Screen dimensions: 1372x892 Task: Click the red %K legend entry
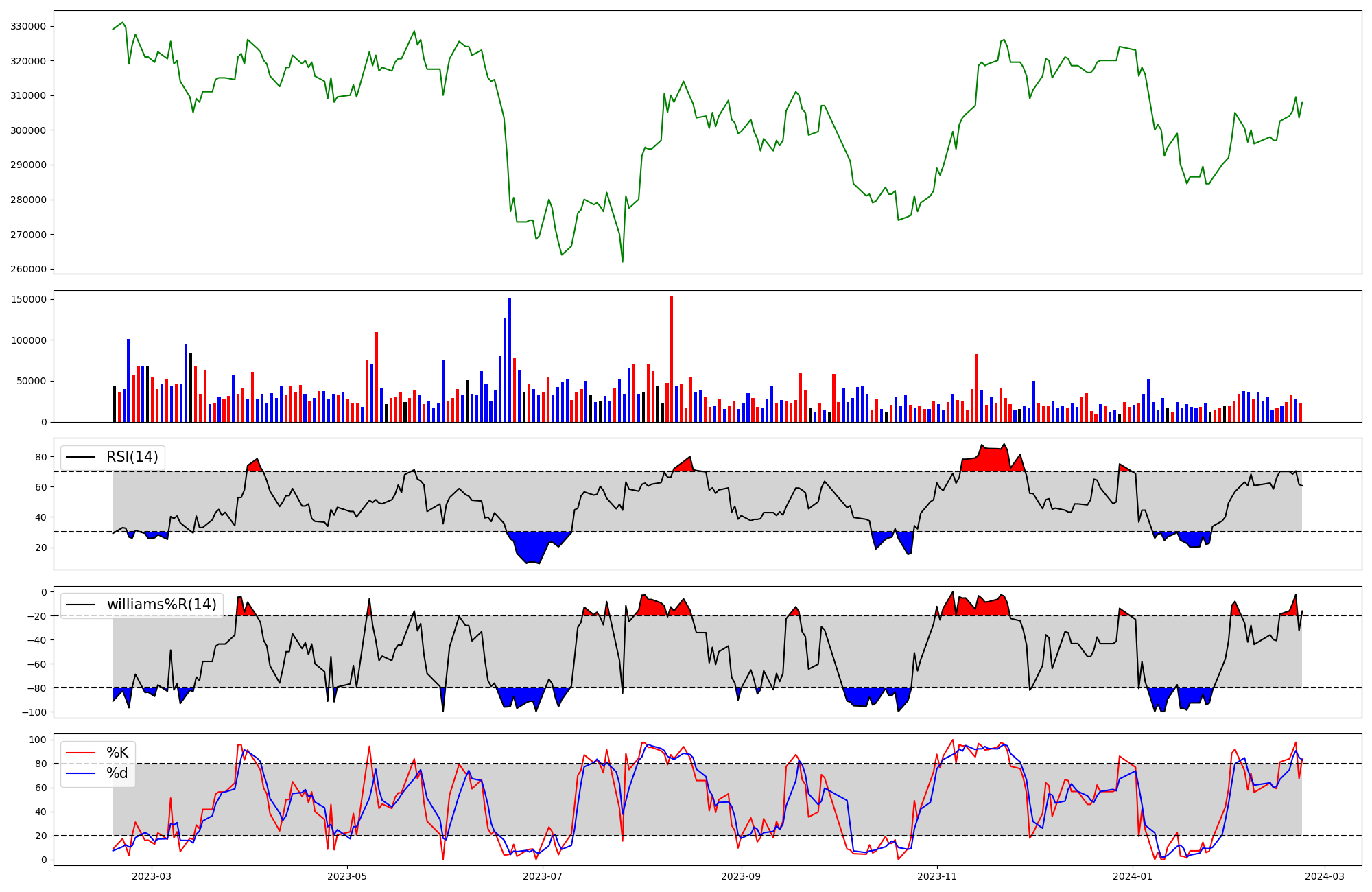117,753
